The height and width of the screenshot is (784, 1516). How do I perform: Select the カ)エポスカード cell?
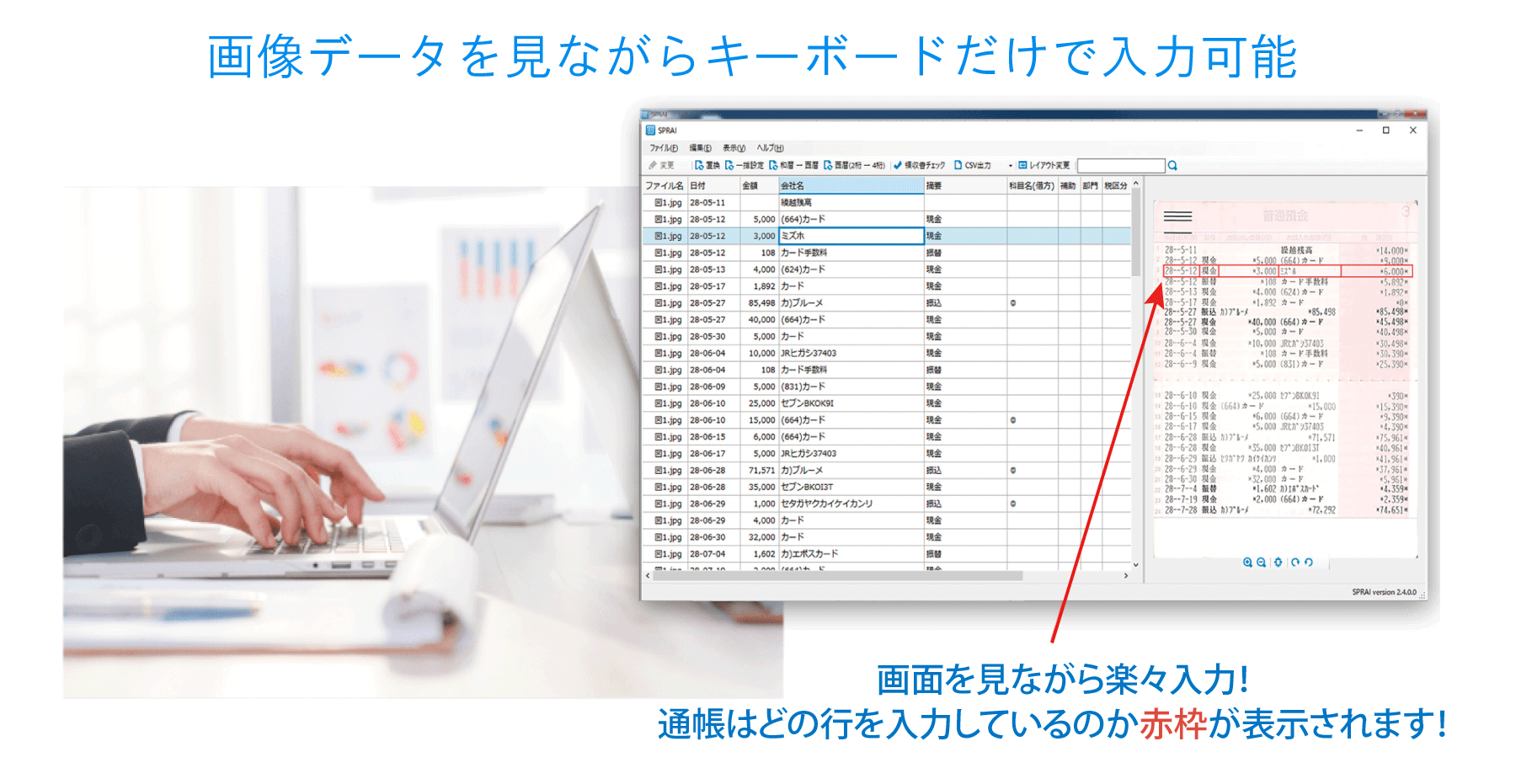851,554
